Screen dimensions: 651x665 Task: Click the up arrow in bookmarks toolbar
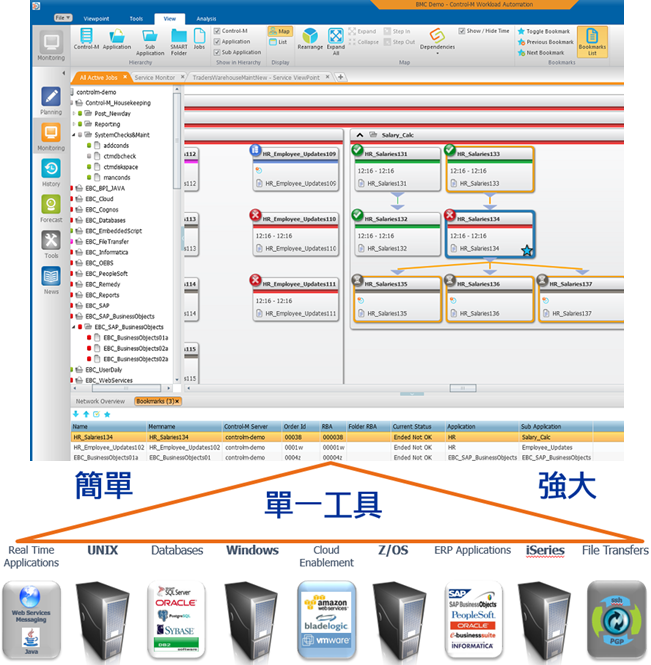tap(86, 414)
